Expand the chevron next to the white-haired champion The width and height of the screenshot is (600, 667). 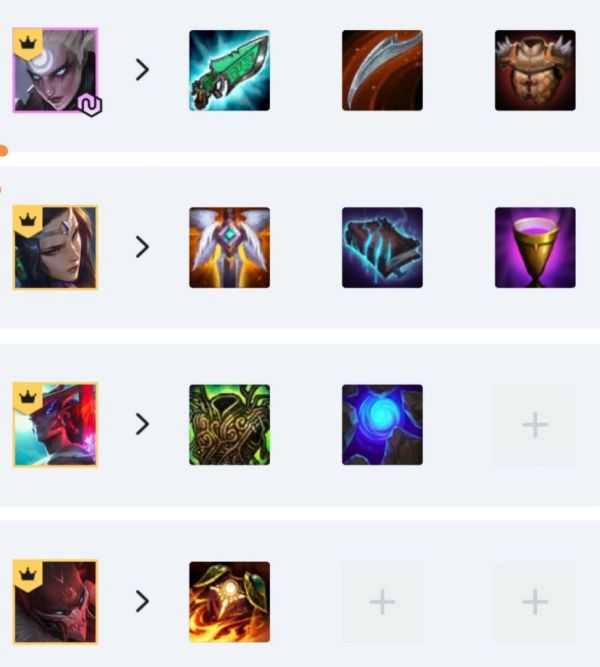click(142, 70)
